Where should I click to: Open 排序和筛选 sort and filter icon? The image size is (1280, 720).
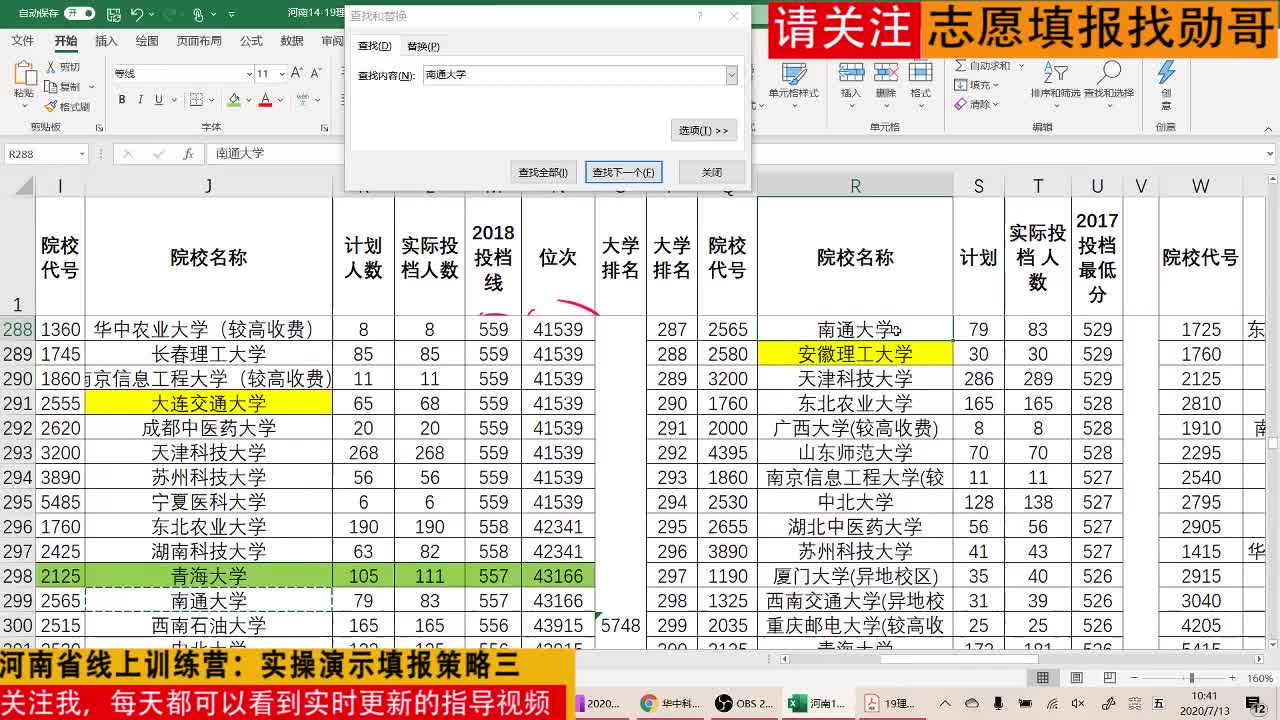click(x=1055, y=73)
